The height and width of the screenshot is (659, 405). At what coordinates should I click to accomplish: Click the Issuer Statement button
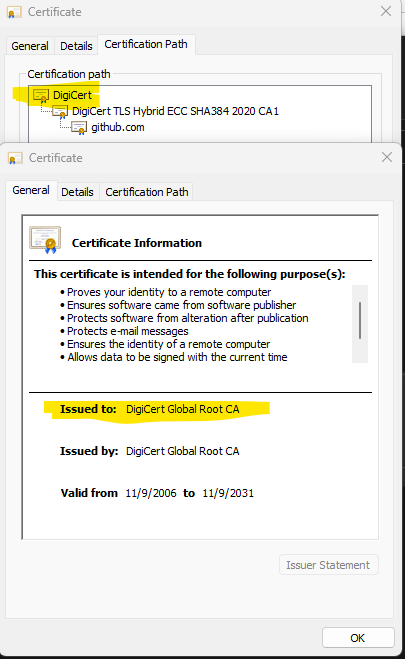pos(328,565)
